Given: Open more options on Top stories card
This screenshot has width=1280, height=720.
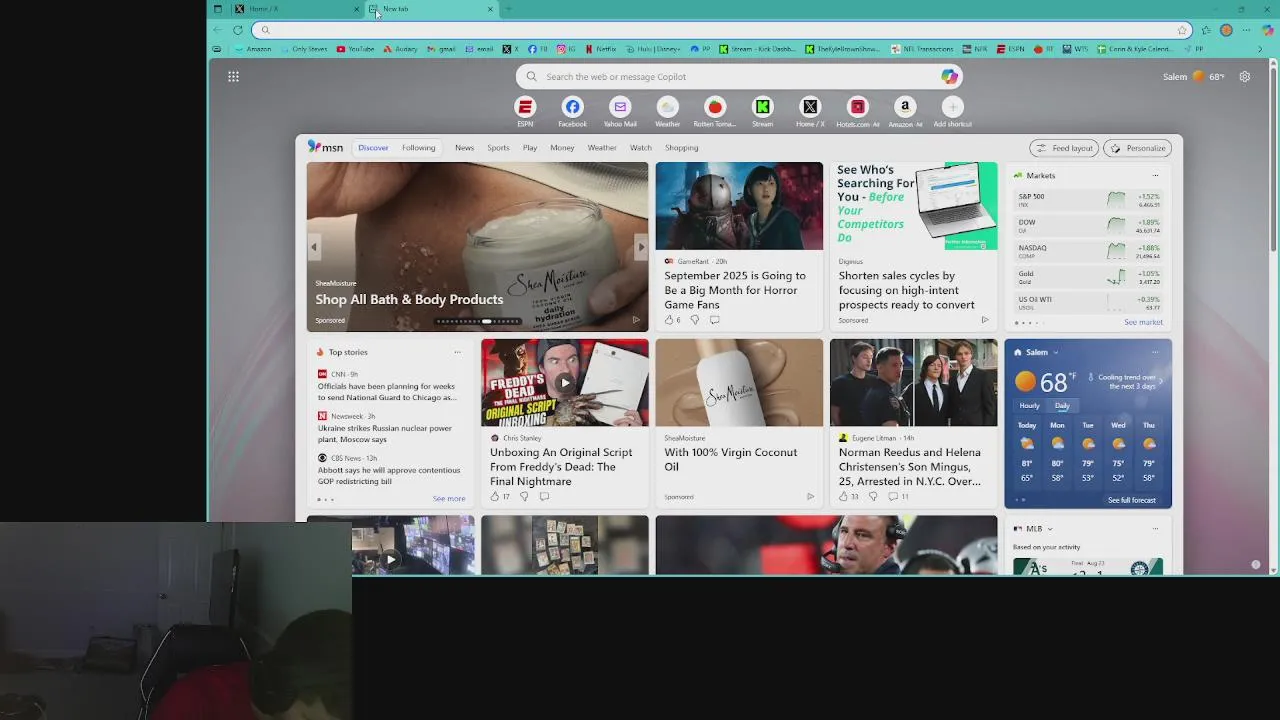Looking at the screenshot, I should pos(457,352).
